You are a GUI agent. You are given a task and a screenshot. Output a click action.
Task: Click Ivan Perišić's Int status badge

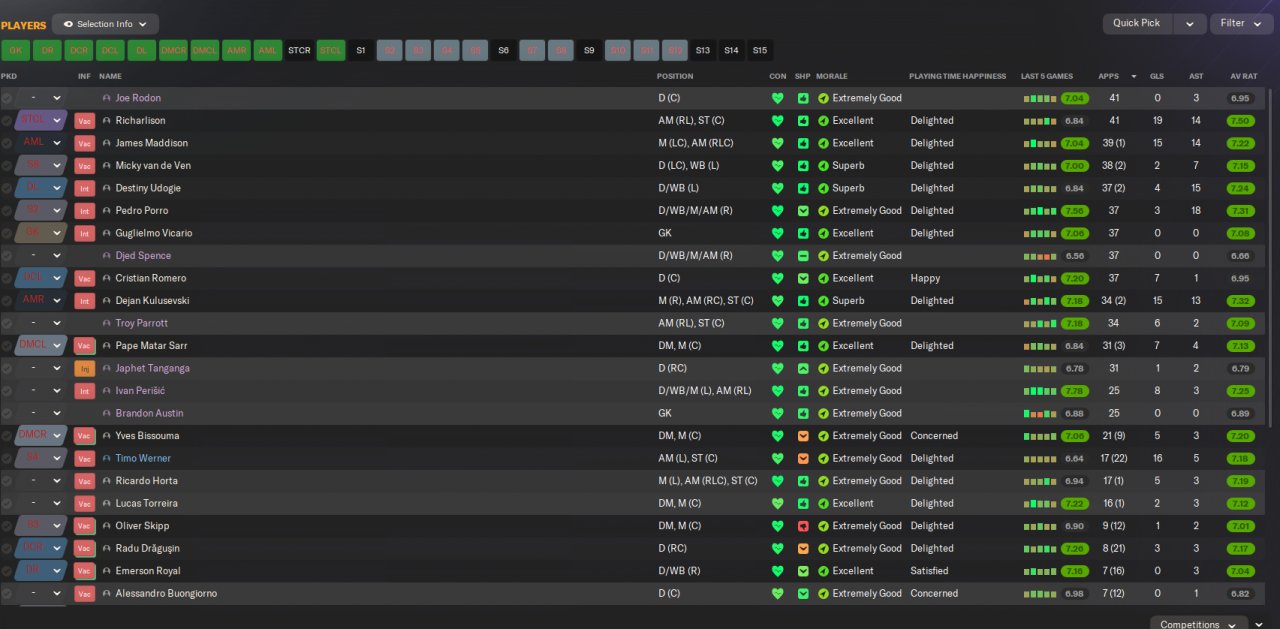click(85, 391)
